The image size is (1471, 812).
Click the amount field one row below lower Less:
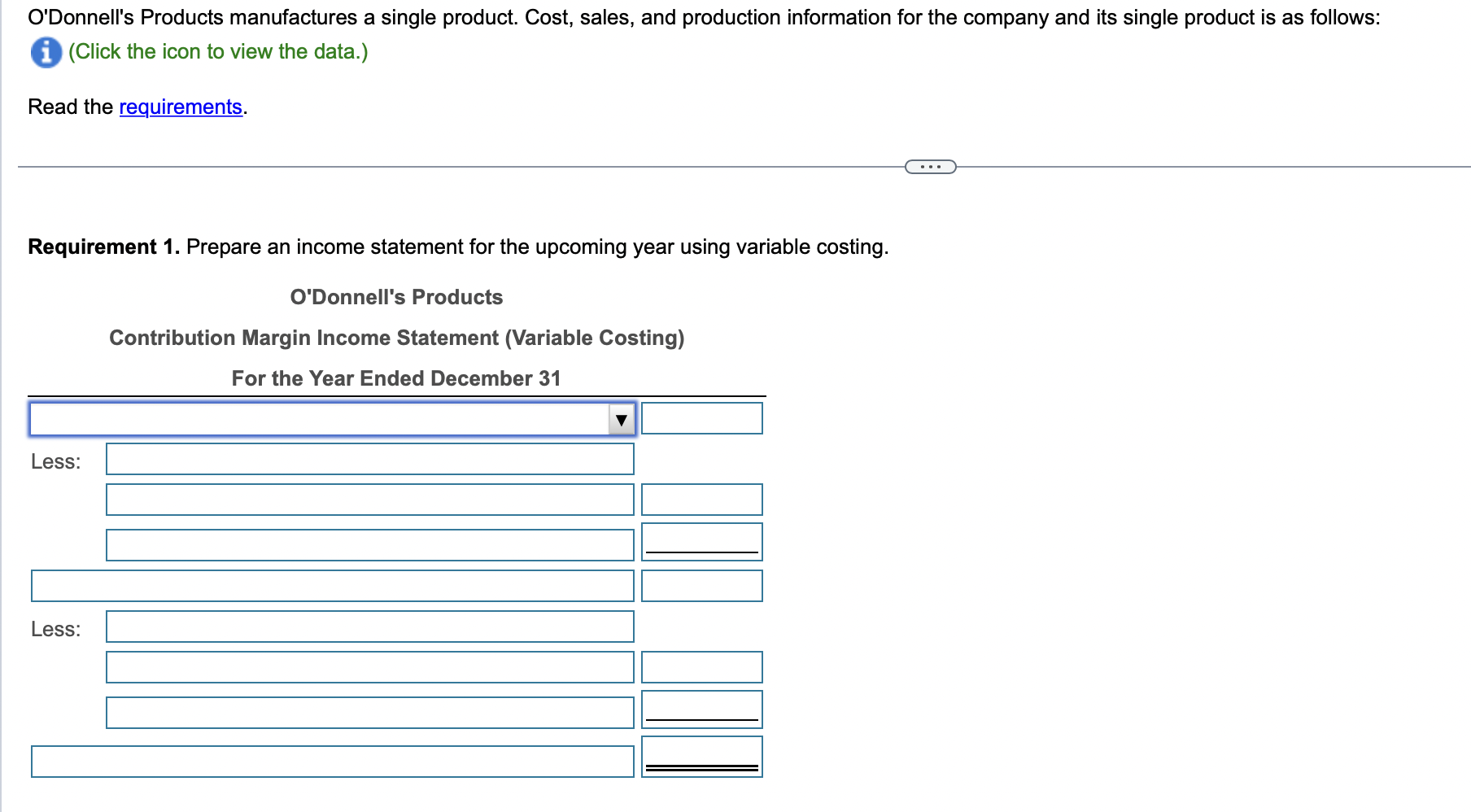701,667
